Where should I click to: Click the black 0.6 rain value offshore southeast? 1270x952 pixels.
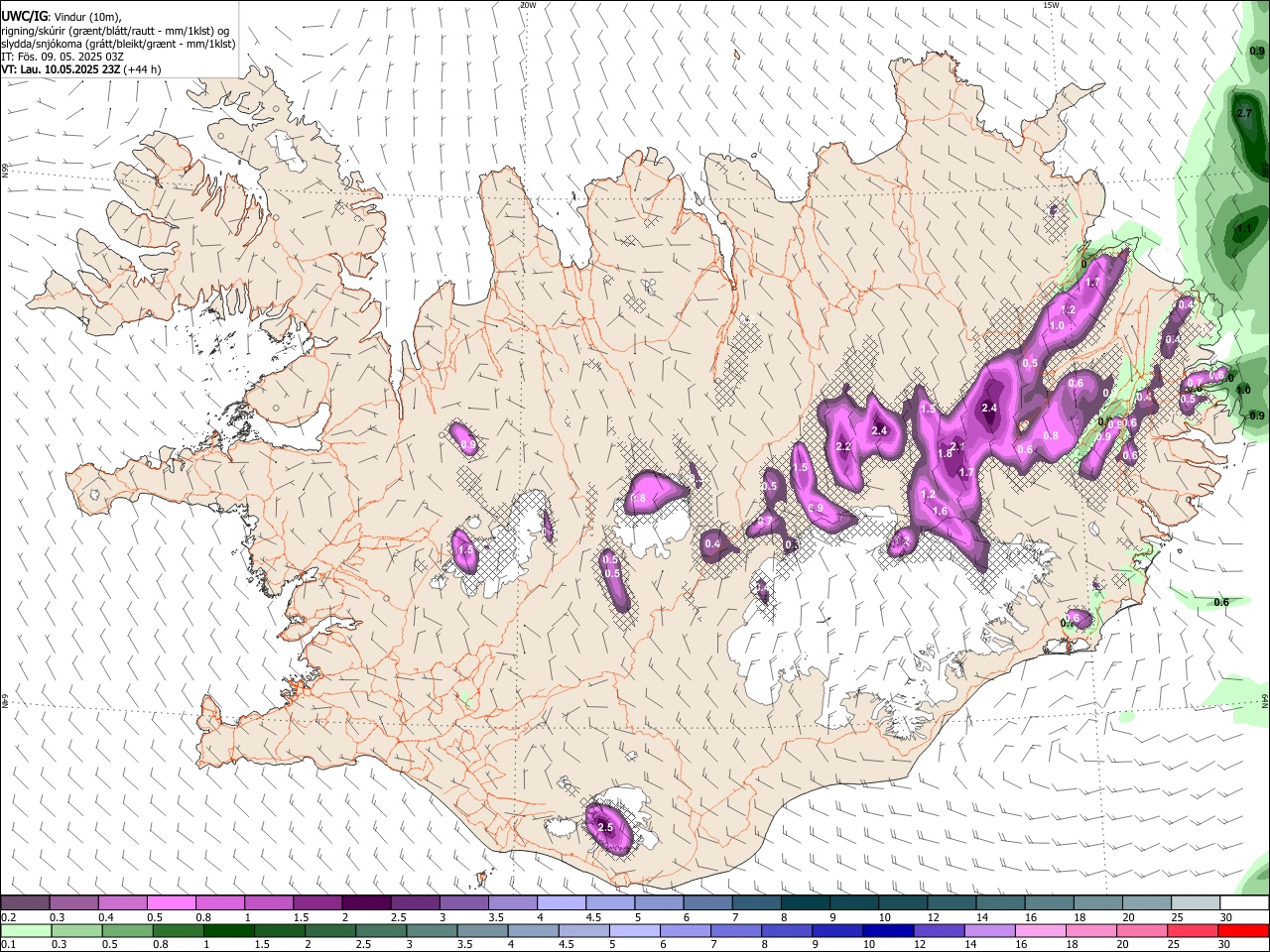pyautogui.click(x=1221, y=602)
